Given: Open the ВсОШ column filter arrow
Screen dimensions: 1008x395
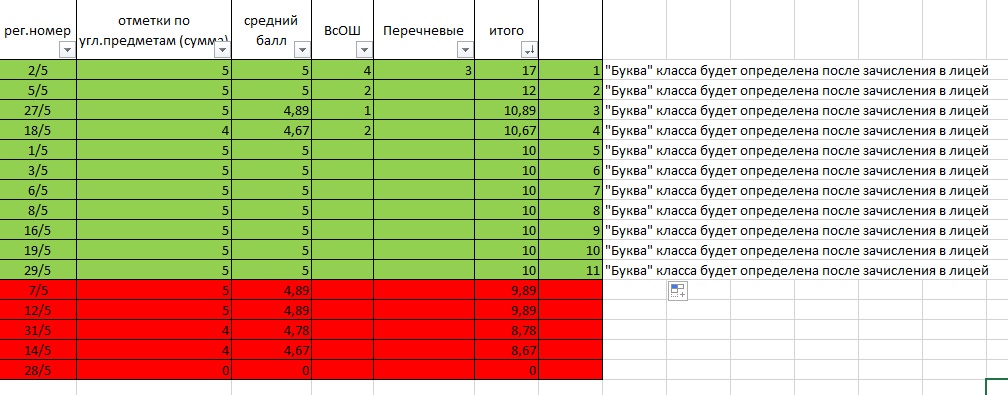Looking at the screenshot, I should 364,50.
